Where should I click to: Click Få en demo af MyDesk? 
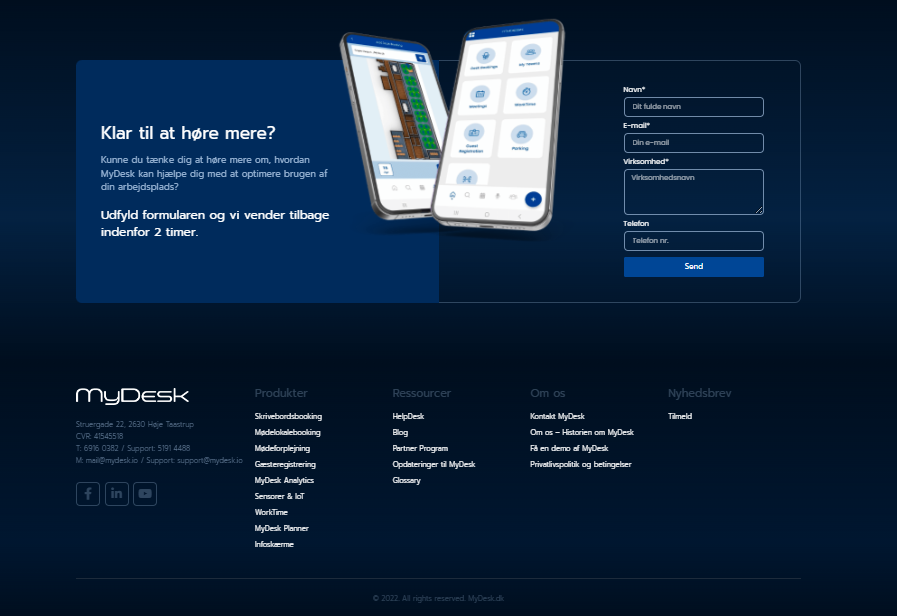pos(569,448)
